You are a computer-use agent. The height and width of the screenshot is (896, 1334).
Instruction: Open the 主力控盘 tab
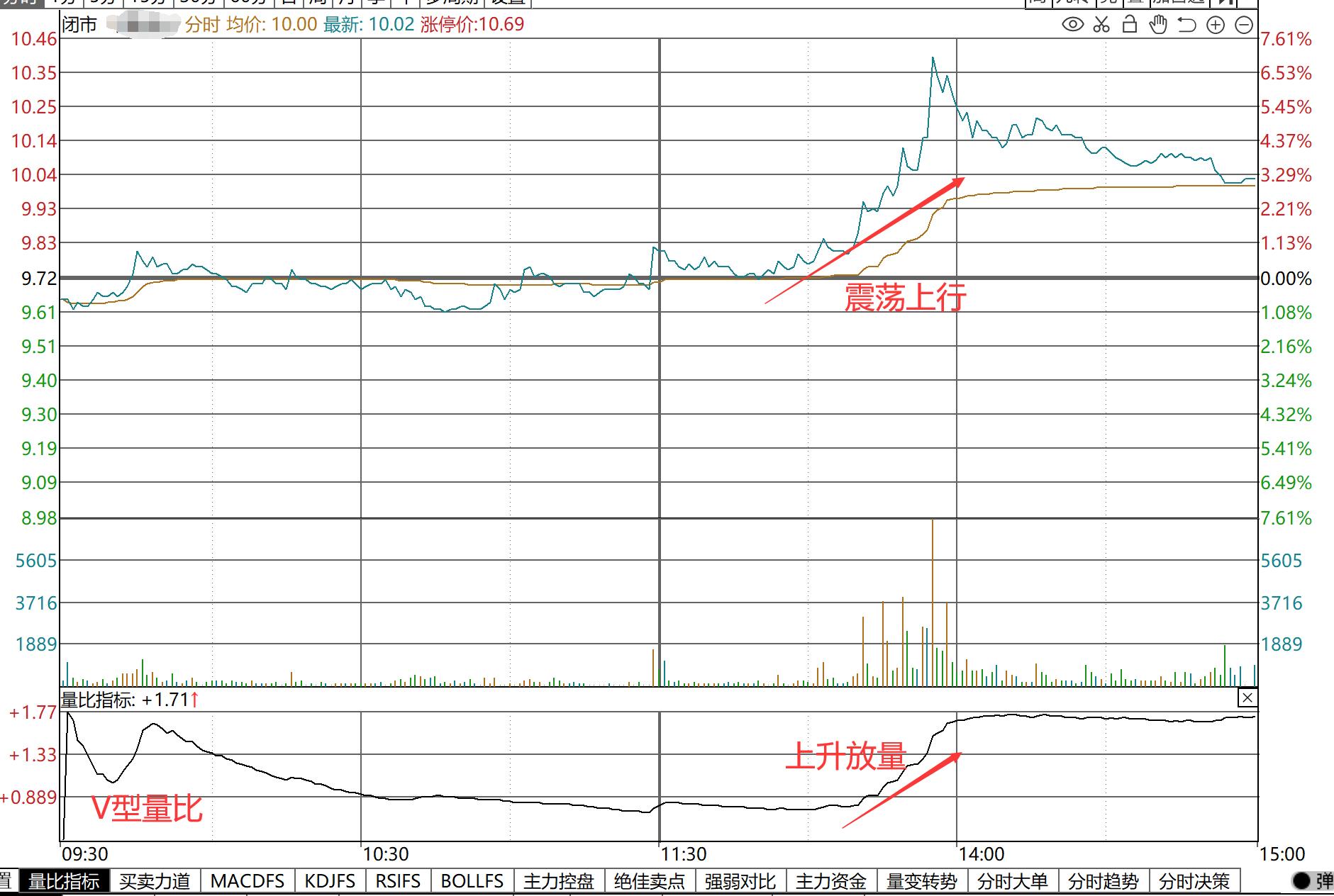coord(559,881)
